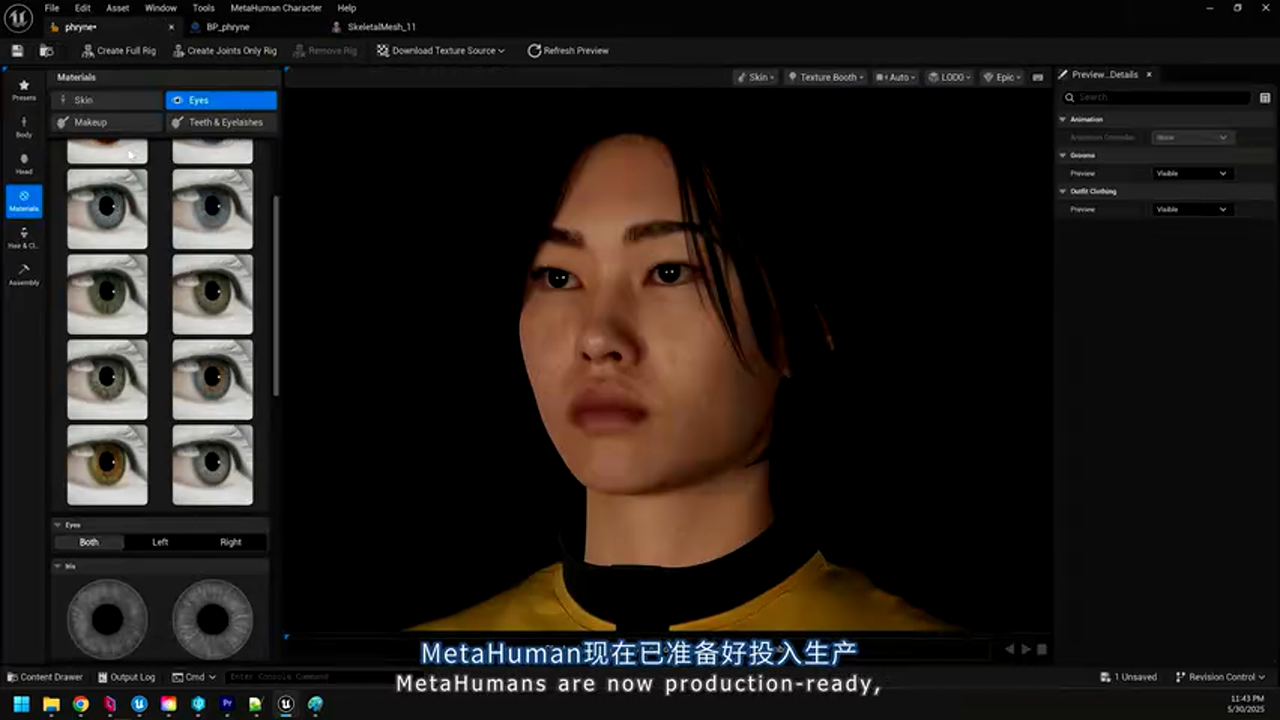Open the Content Drawer
1280x720 pixels.
point(45,677)
